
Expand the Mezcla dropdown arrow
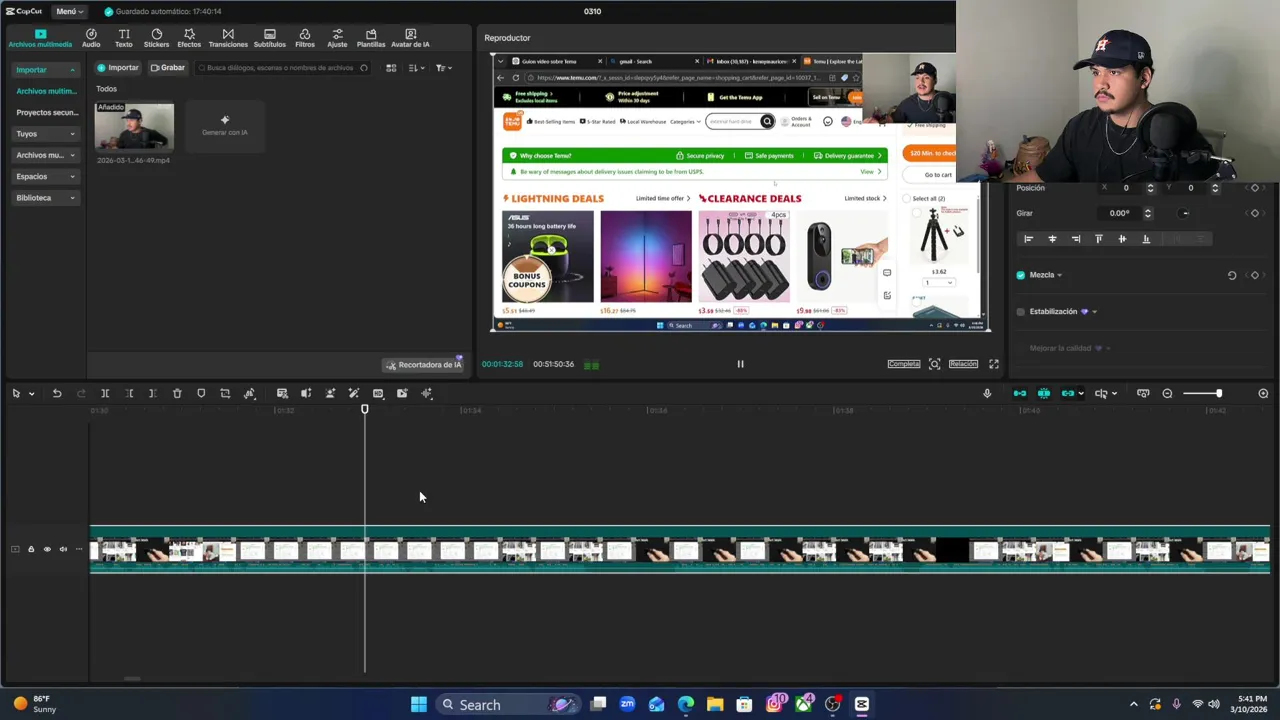click(1060, 275)
